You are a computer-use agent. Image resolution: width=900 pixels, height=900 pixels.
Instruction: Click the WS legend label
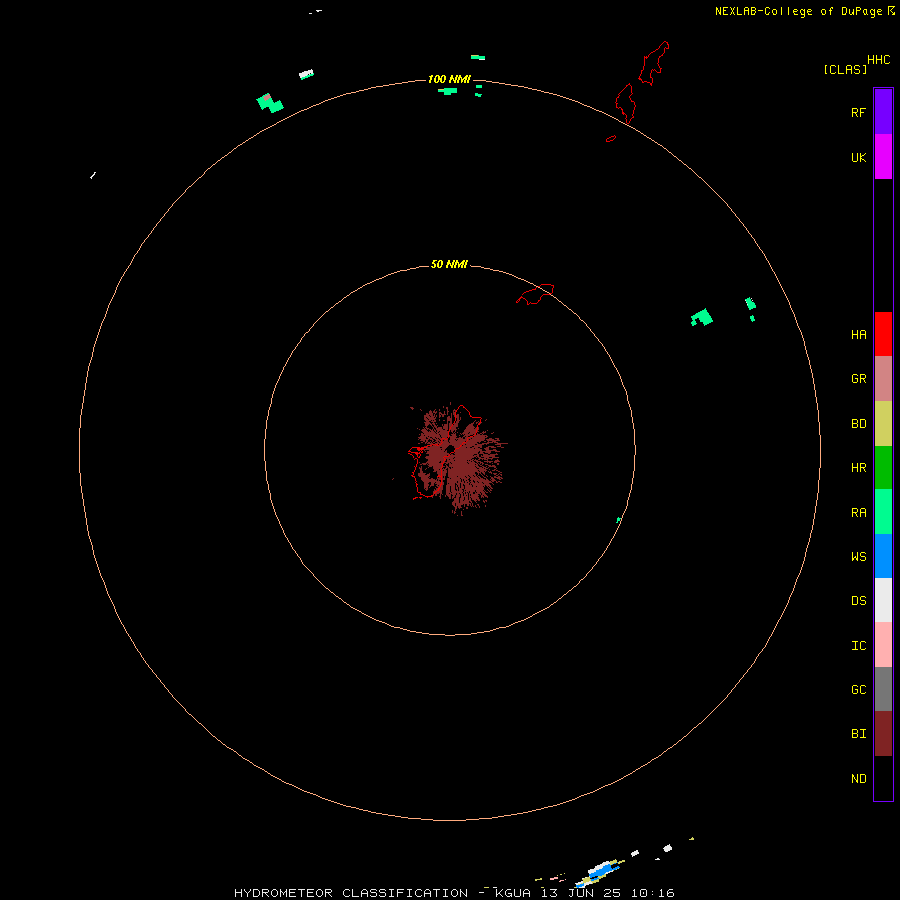(858, 557)
